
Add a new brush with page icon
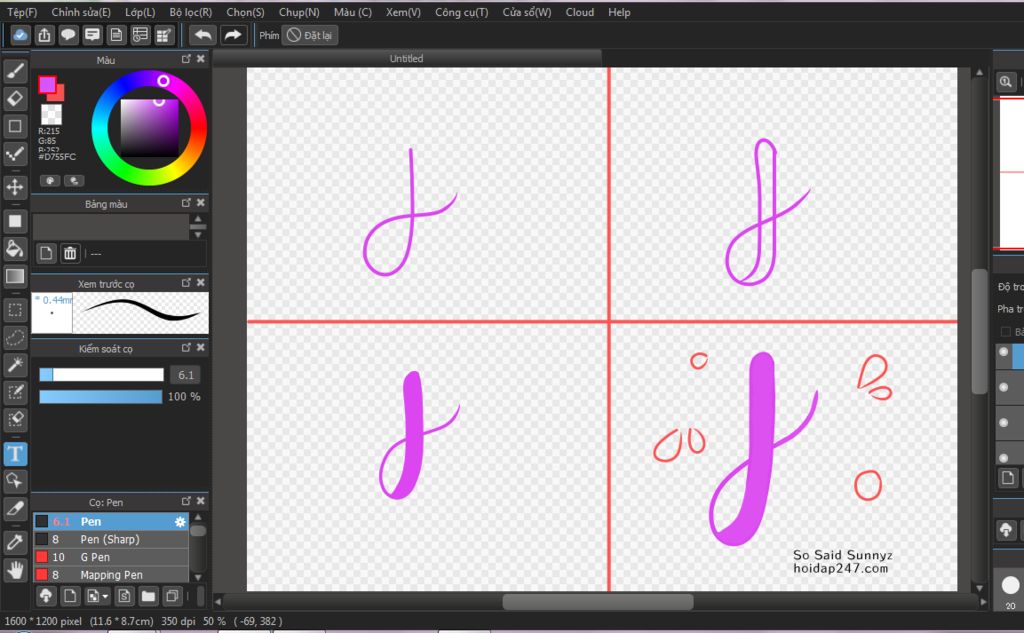pos(70,596)
